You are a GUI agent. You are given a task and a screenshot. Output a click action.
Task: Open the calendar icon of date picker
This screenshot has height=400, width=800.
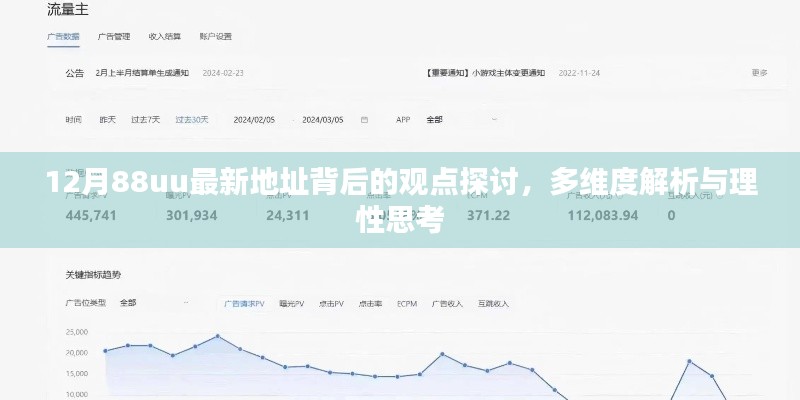pyautogui.click(x=364, y=120)
